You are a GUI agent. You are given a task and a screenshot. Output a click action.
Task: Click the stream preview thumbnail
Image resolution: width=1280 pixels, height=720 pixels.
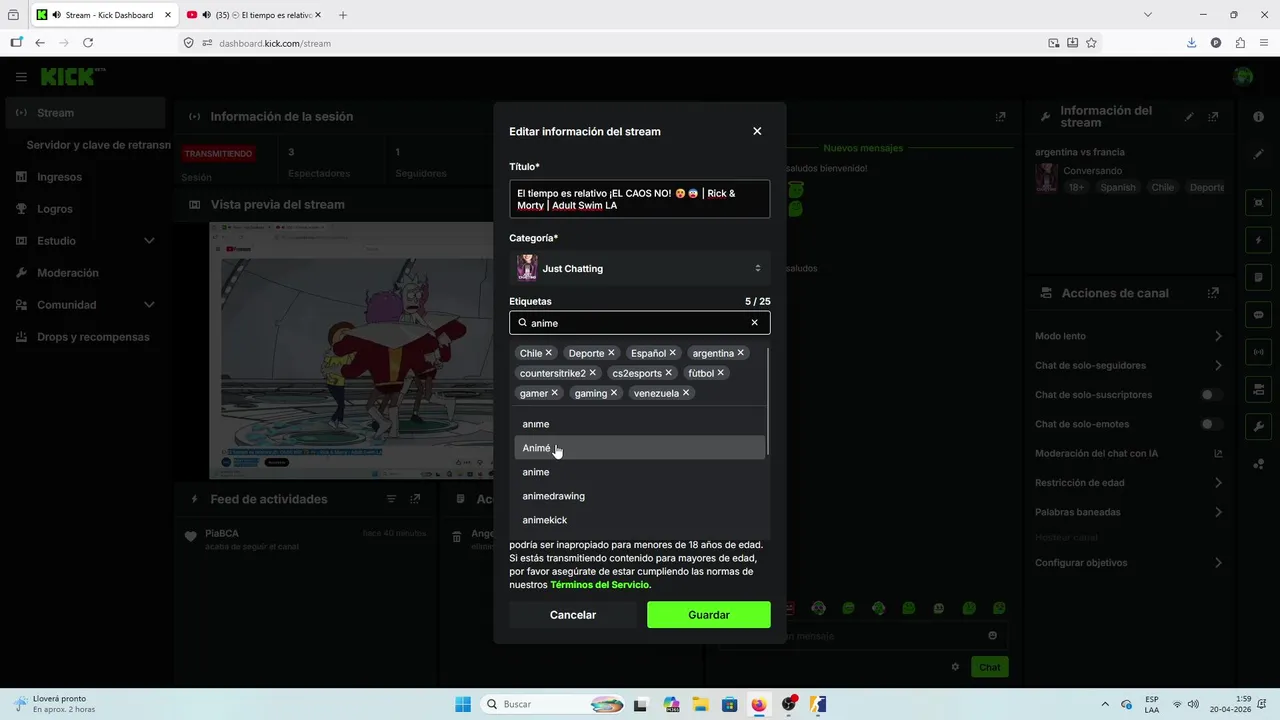pyautogui.click(x=351, y=350)
